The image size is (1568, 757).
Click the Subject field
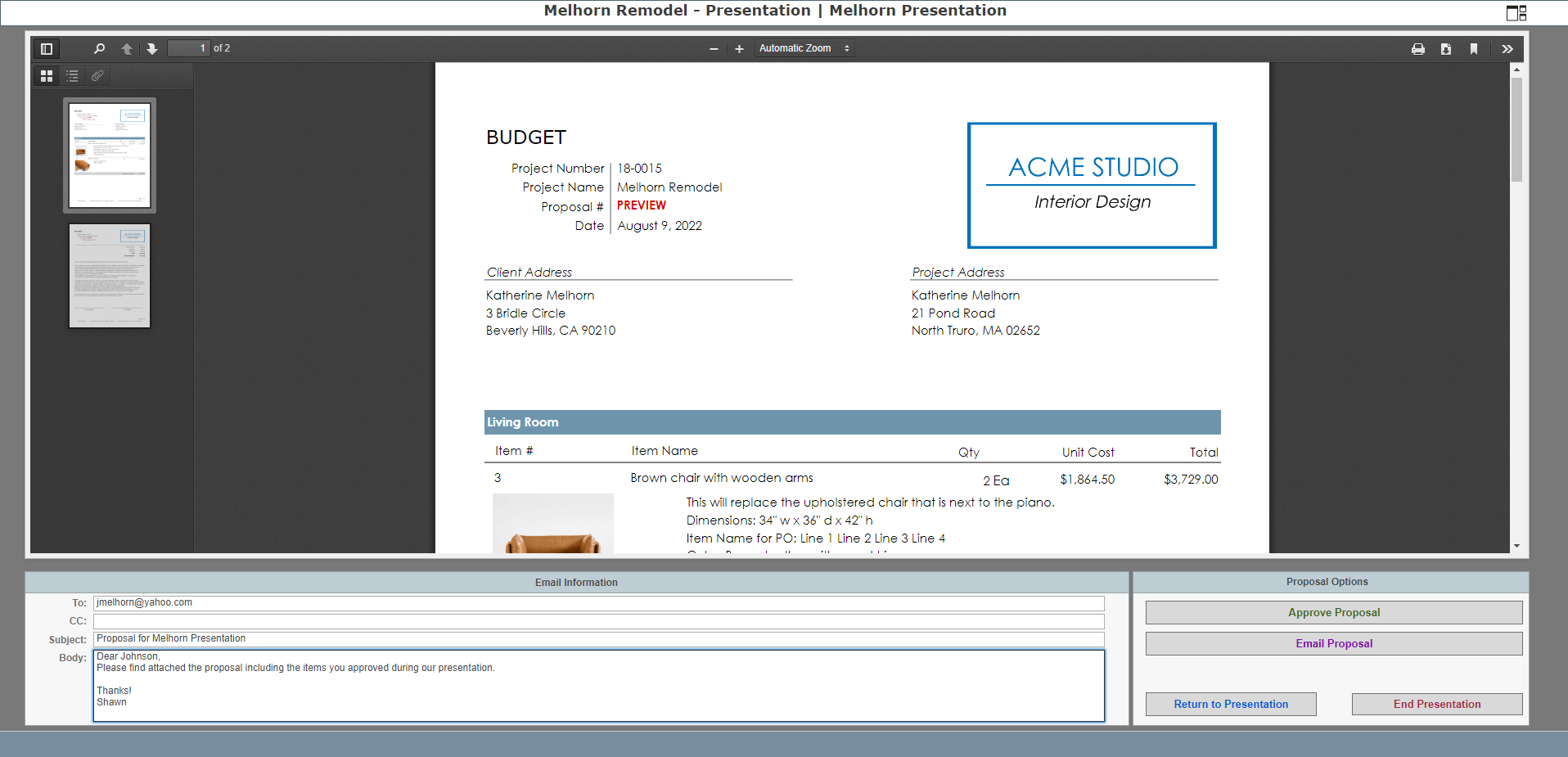(599, 639)
